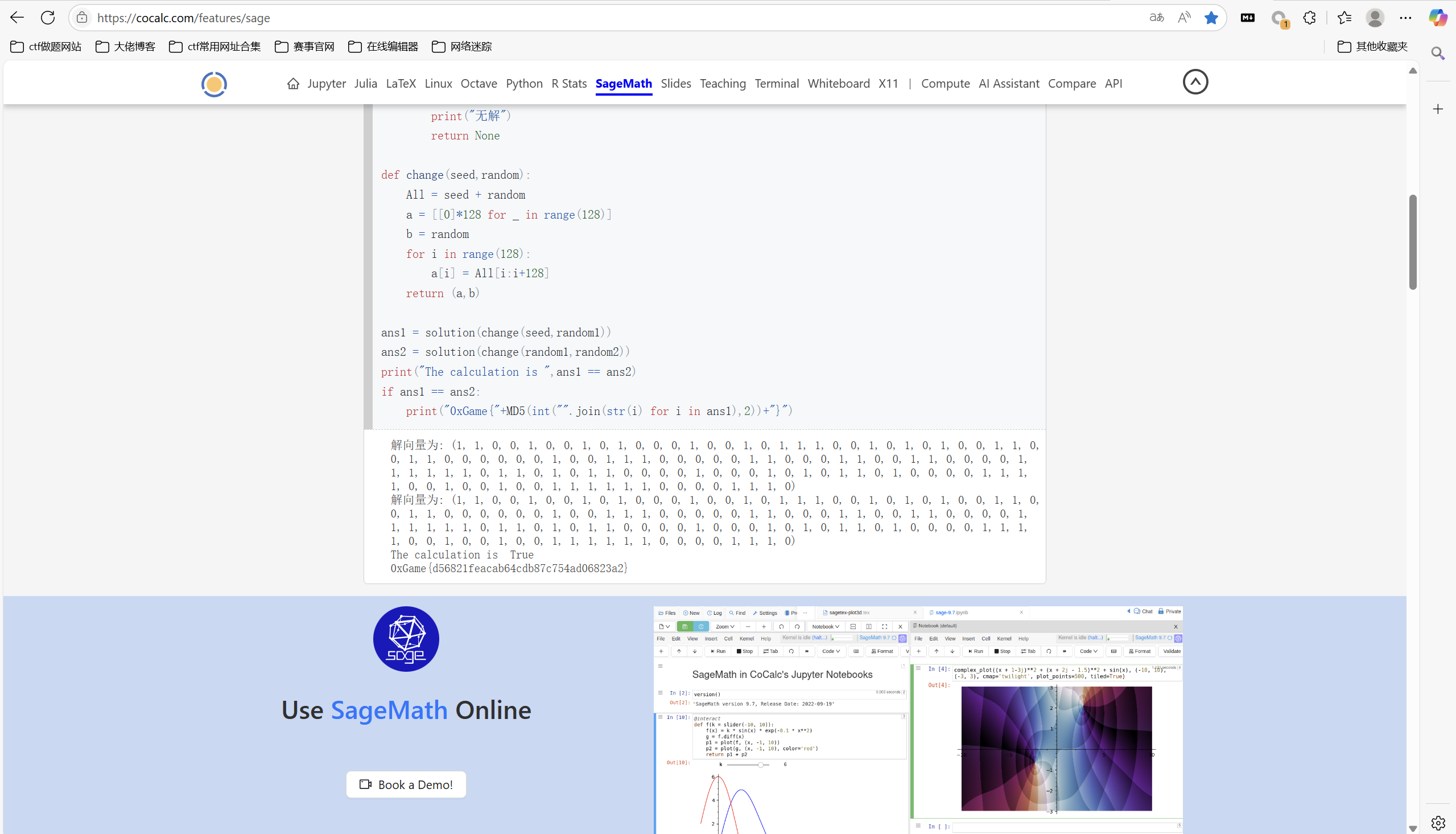Image resolution: width=1456 pixels, height=834 pixels.
Task: Toggle the favorite star for this page
Action: point(1211,18)
